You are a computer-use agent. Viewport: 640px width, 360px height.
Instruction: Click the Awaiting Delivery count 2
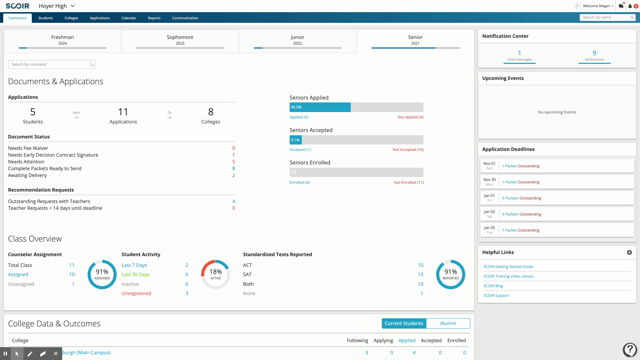233,175
